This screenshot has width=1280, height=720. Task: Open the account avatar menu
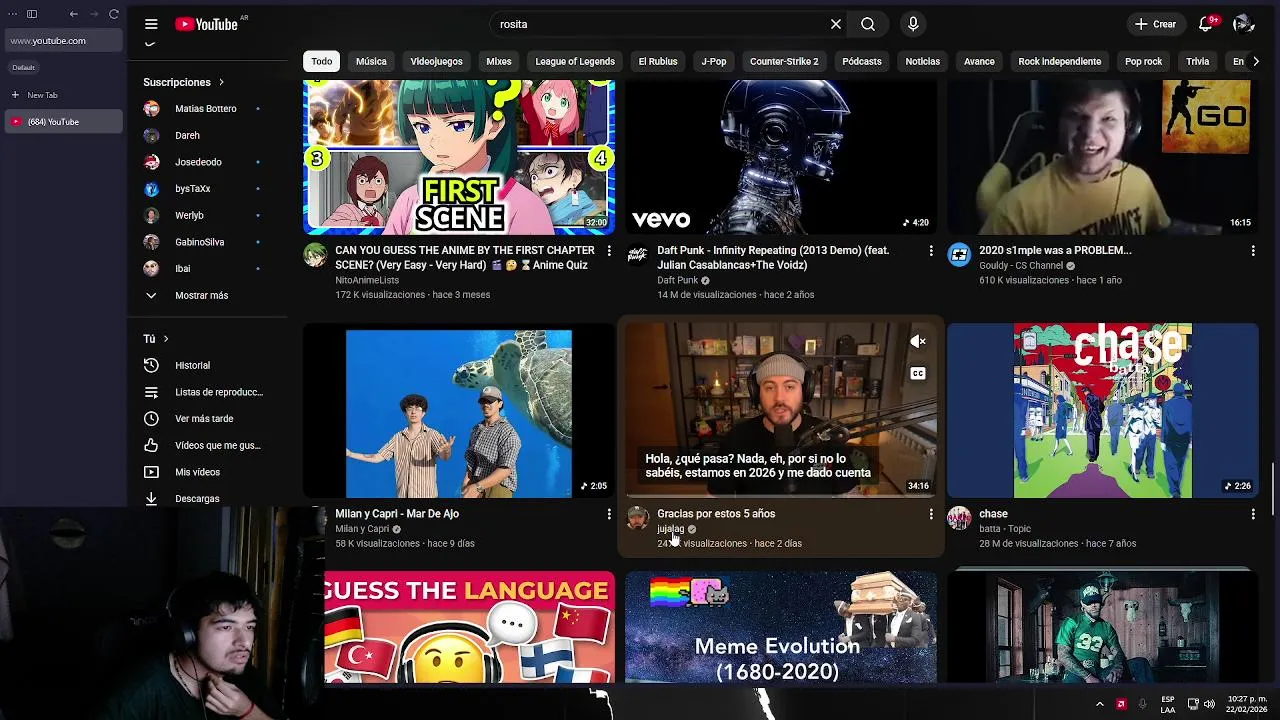coord(1243,24)
